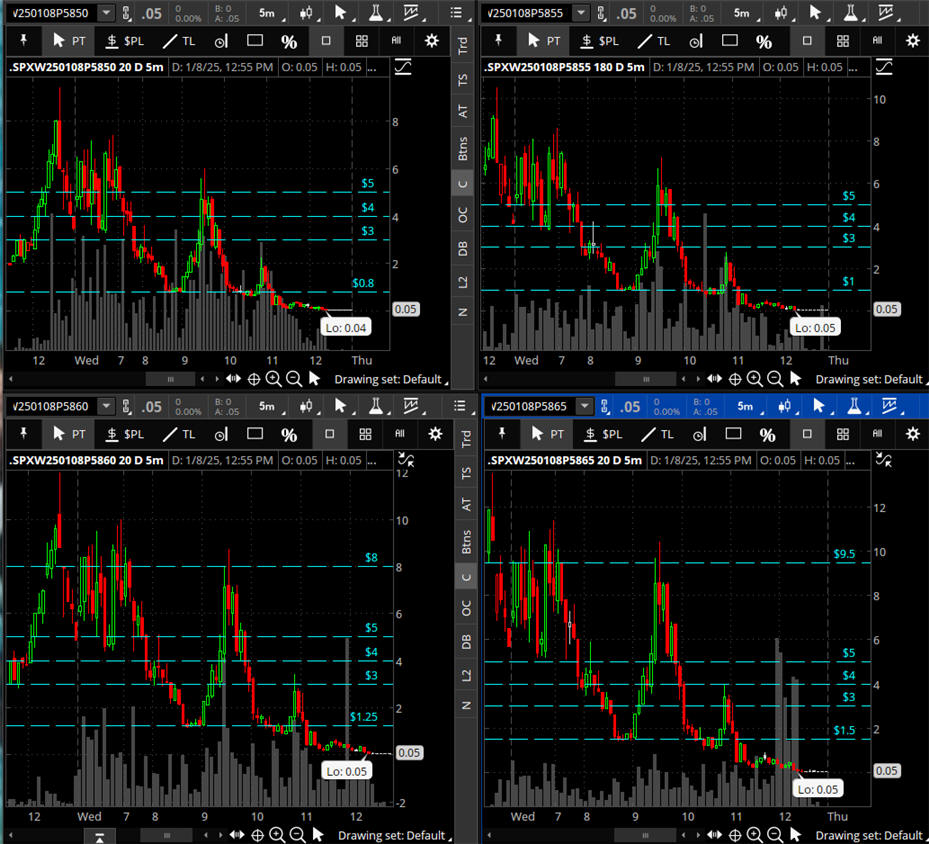Click zoom-out magnifier below the 5850 chart
The height and width of the screenshot is (844, 929).
click(293, 379)
